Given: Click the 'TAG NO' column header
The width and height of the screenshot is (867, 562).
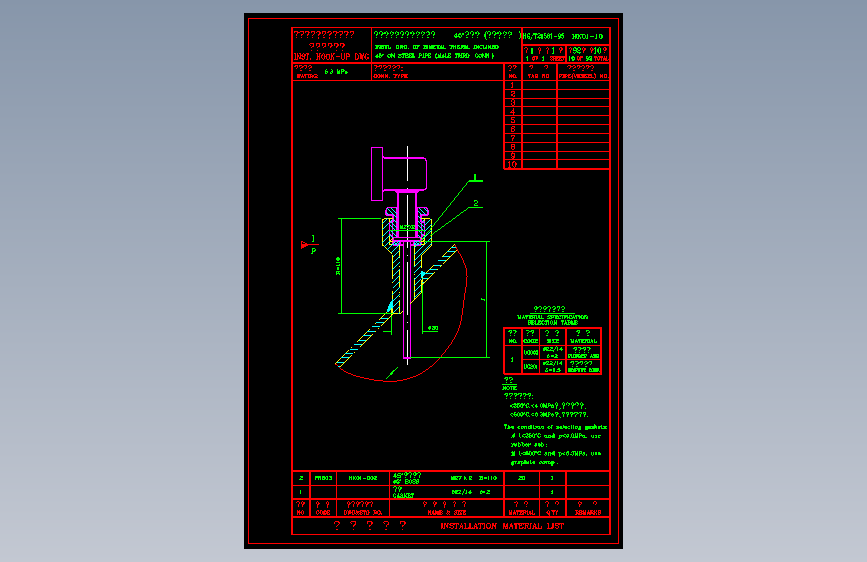Looking at the screenshot, I should tap(539, 76).
